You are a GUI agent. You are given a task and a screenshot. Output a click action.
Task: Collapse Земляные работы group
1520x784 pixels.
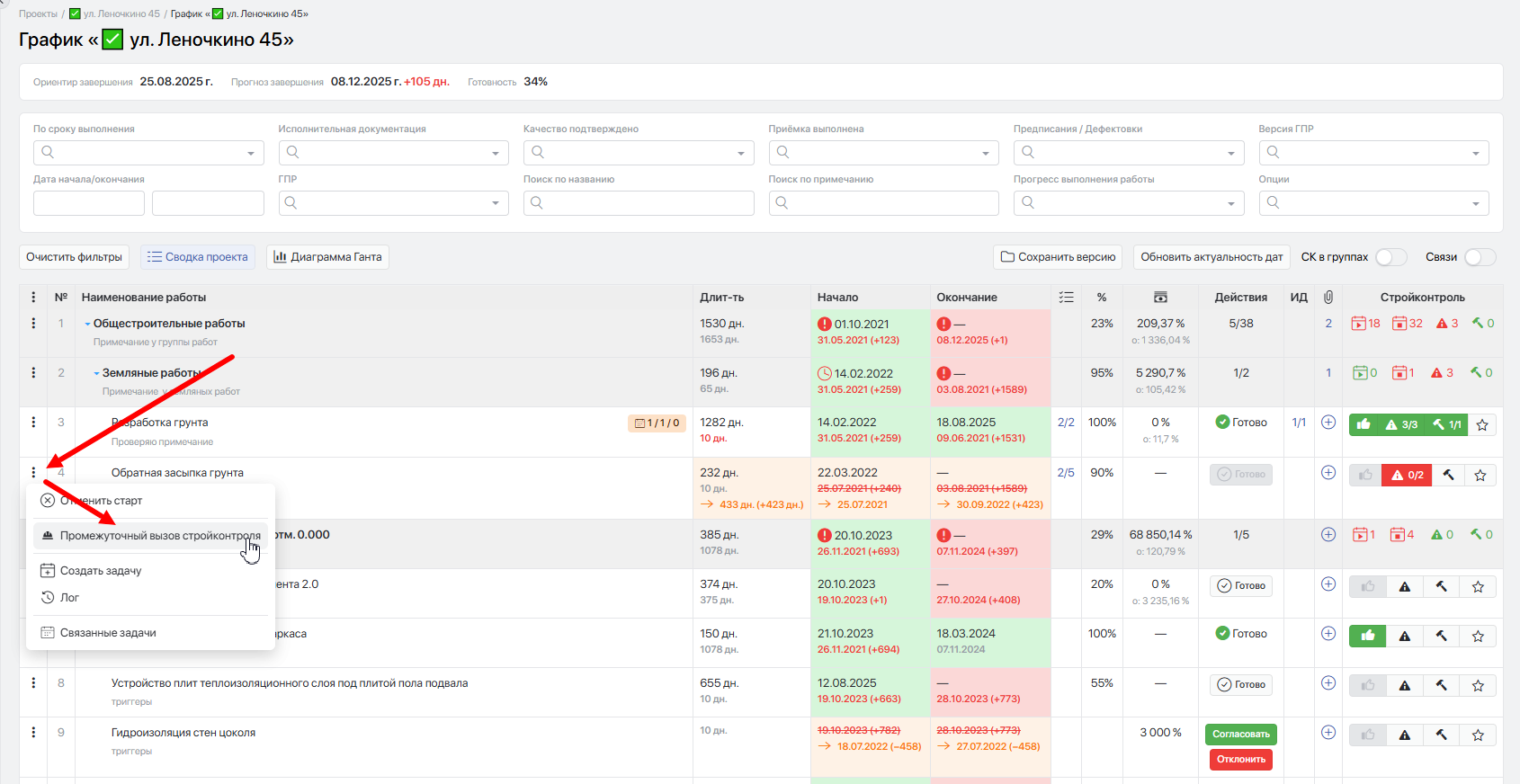96,373
